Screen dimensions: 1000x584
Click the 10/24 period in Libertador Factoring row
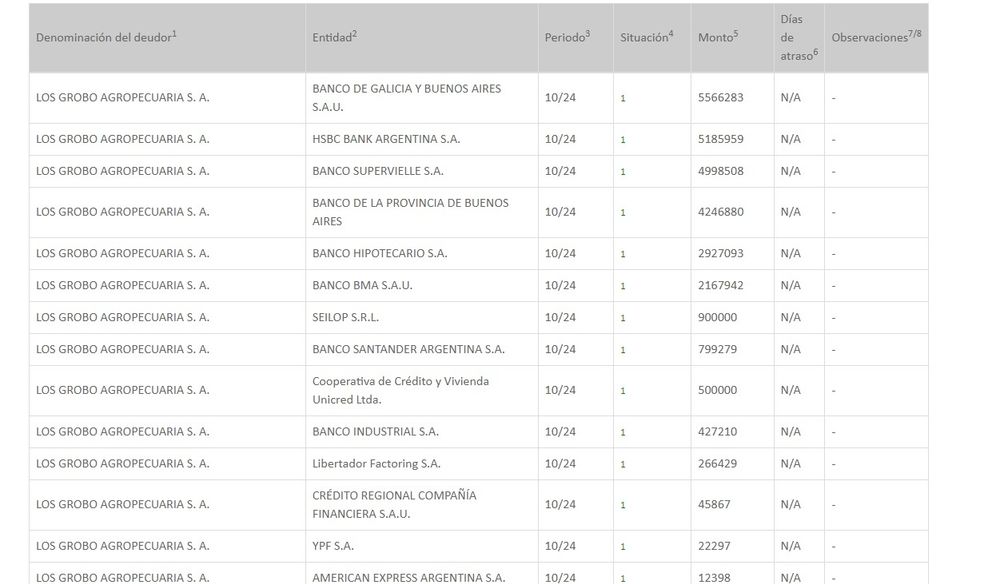pyautogui.click(x=560, y=464)
